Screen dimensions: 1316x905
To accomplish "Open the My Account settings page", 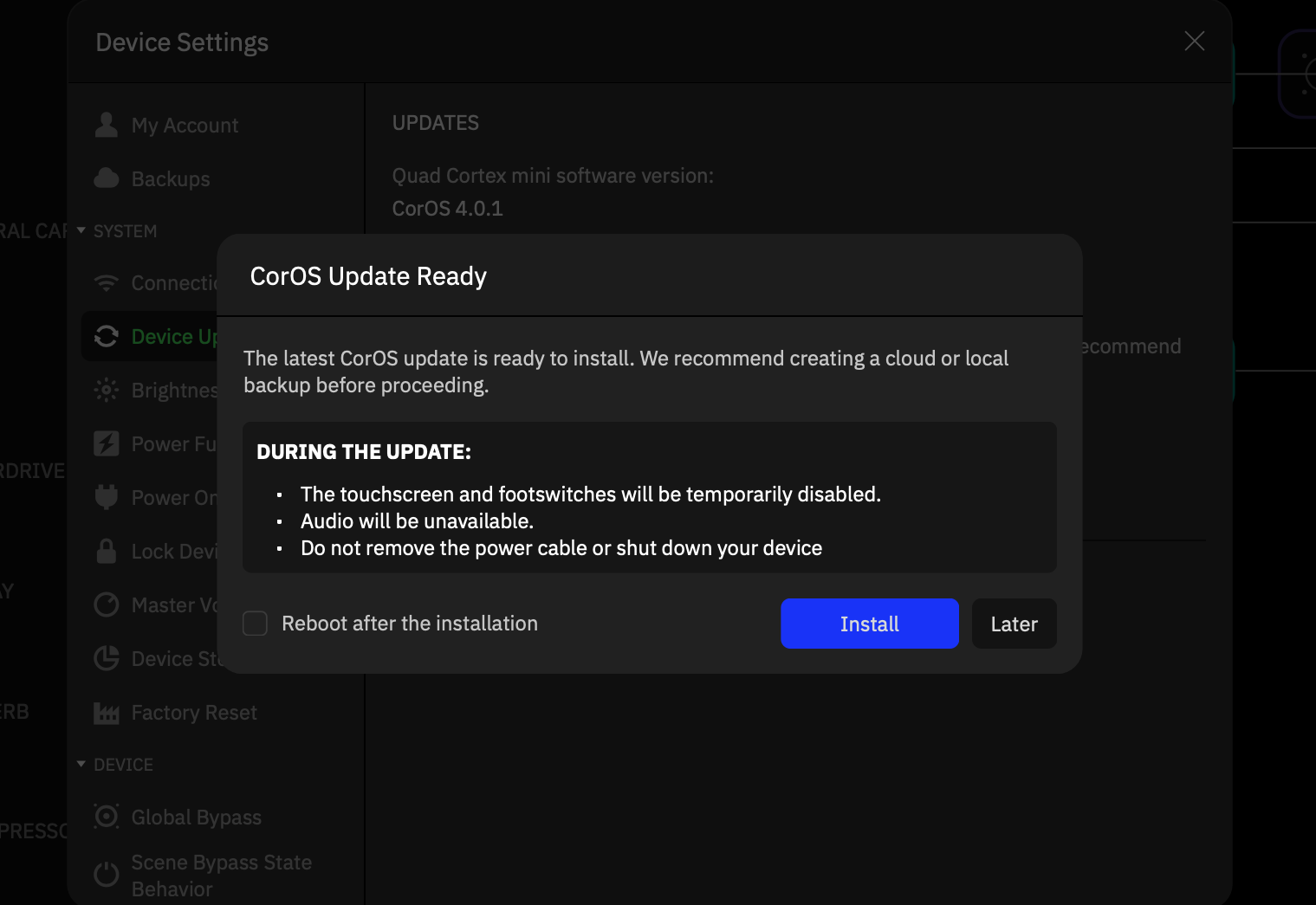I will tap(185, 126).
